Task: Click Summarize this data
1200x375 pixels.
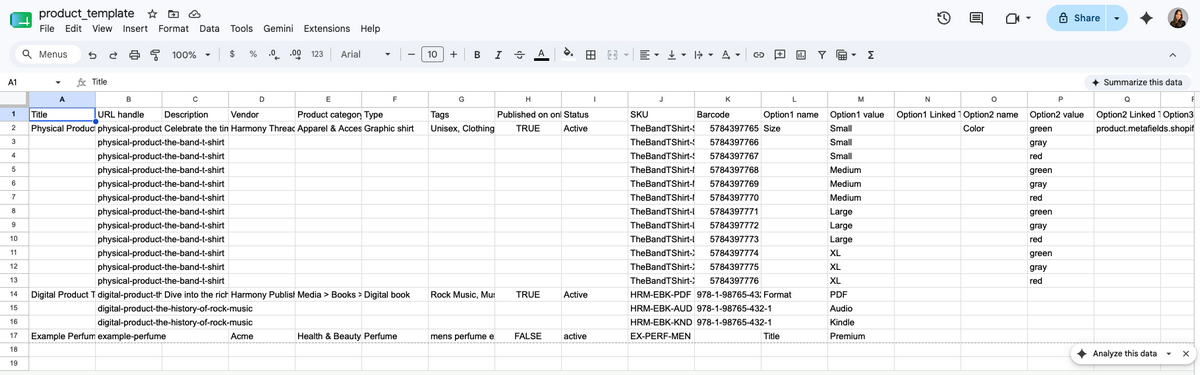Action: (1137, 82)
